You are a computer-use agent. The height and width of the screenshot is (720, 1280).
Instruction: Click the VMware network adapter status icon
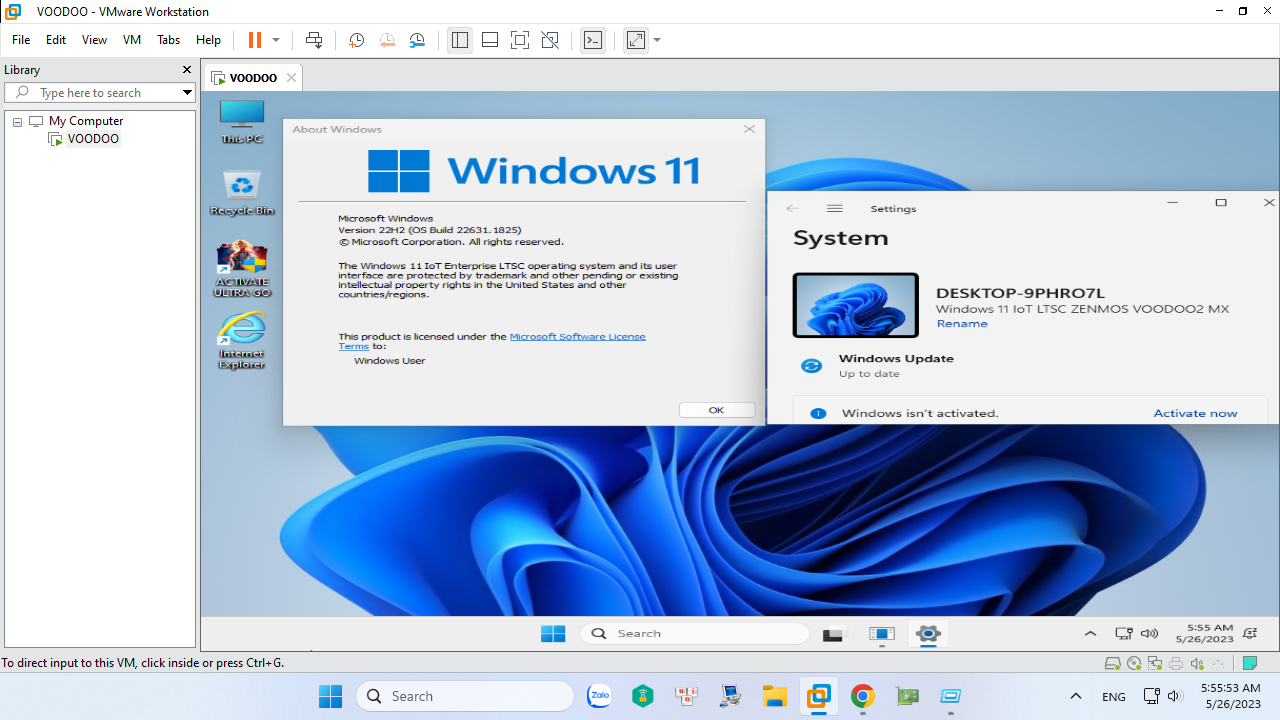point(1155,663)
